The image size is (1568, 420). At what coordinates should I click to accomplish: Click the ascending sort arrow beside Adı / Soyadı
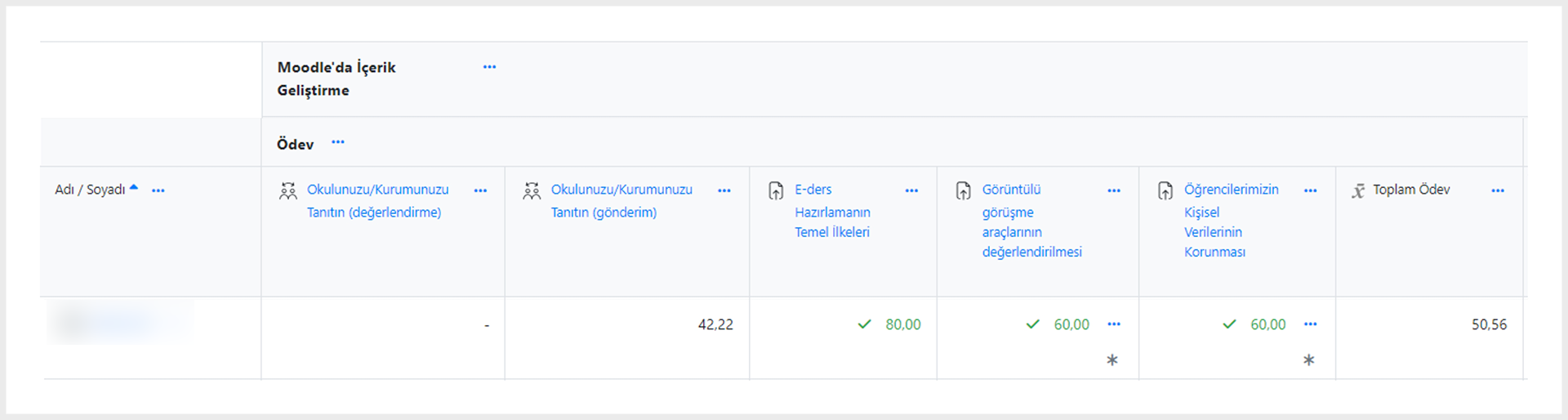[134, 188]
